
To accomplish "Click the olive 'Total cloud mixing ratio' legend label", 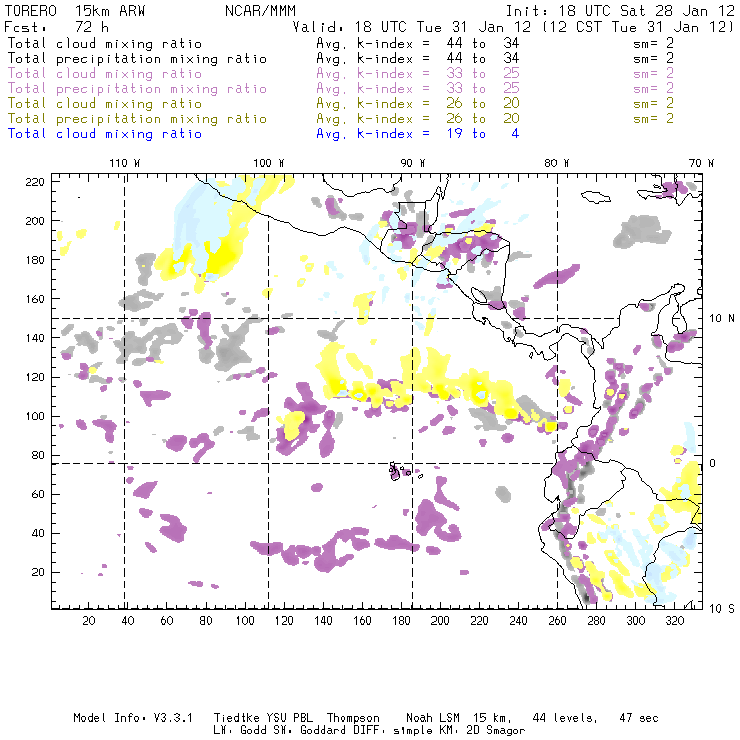I will [105, 104].
